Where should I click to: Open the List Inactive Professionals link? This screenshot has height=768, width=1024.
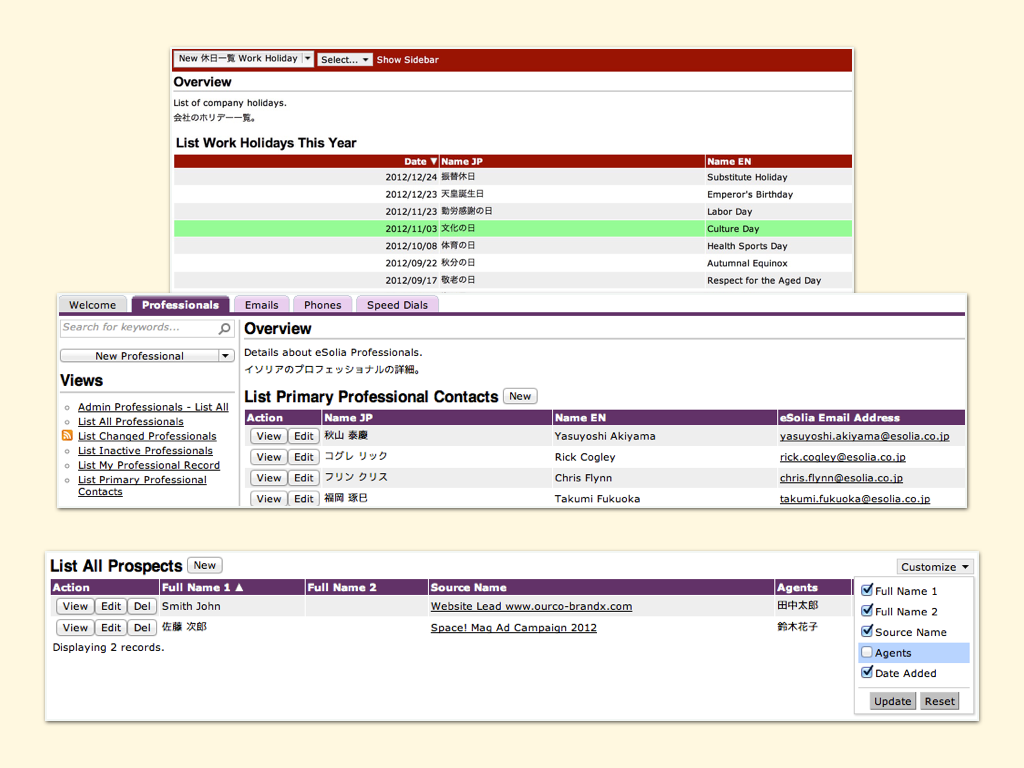coord(145,451)
